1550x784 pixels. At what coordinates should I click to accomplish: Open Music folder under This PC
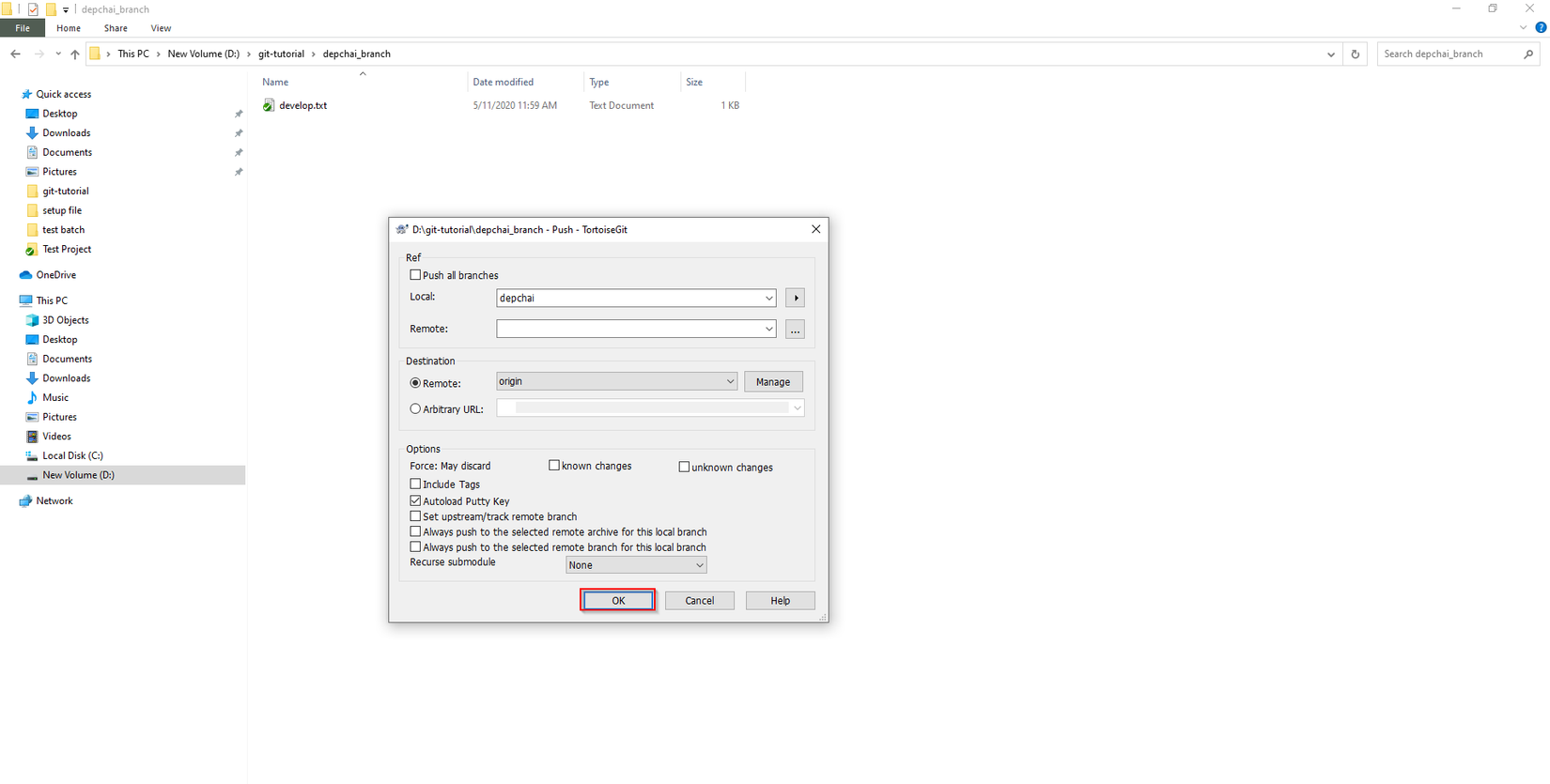55,398
